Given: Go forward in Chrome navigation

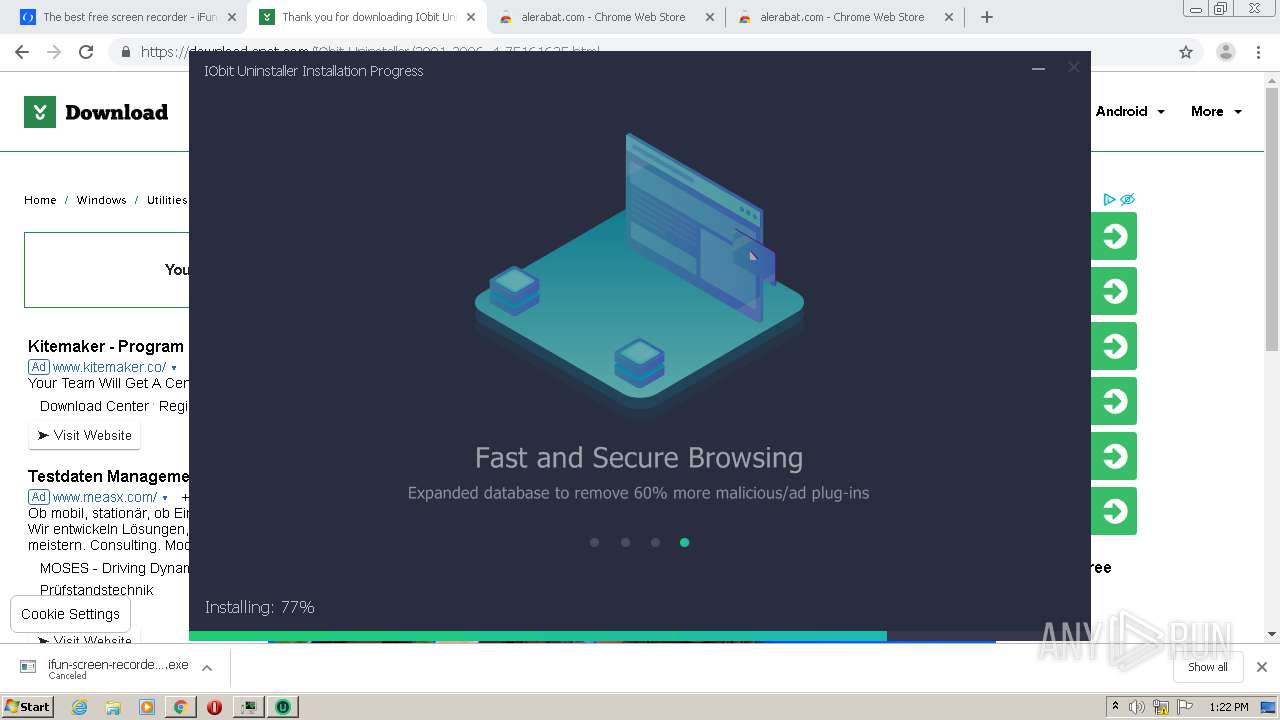Looking at the screenshot, I should pyautogui.click(x=54, y=52).
